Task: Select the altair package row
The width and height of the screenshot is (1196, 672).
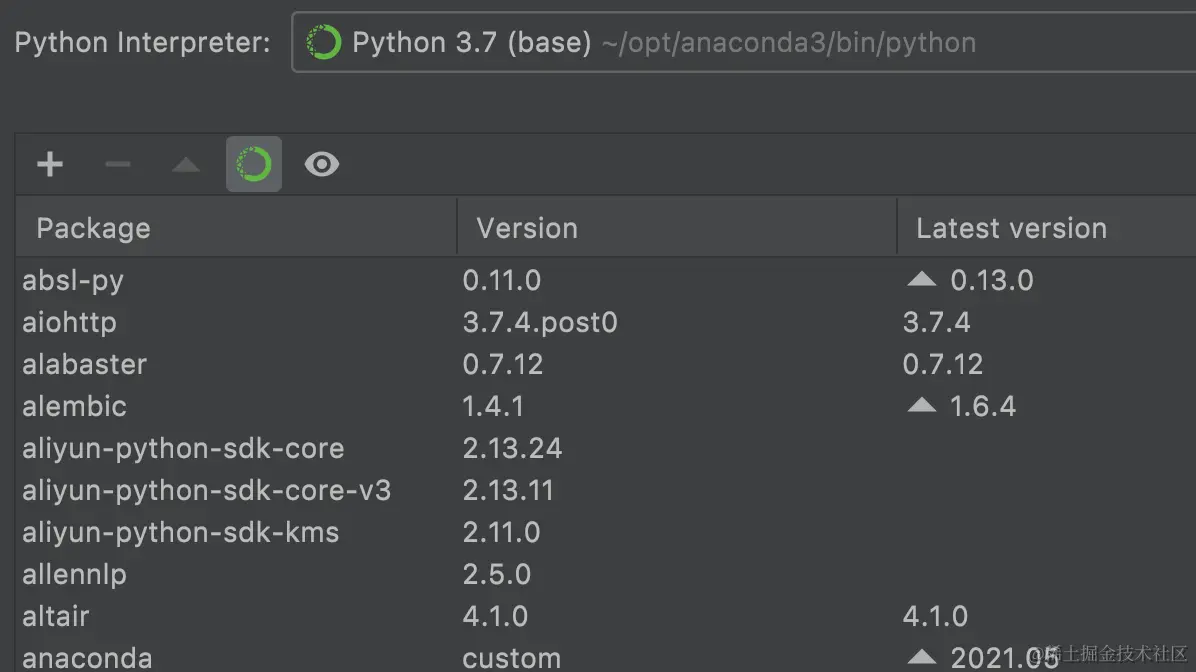Action: [x=56, y=617]
